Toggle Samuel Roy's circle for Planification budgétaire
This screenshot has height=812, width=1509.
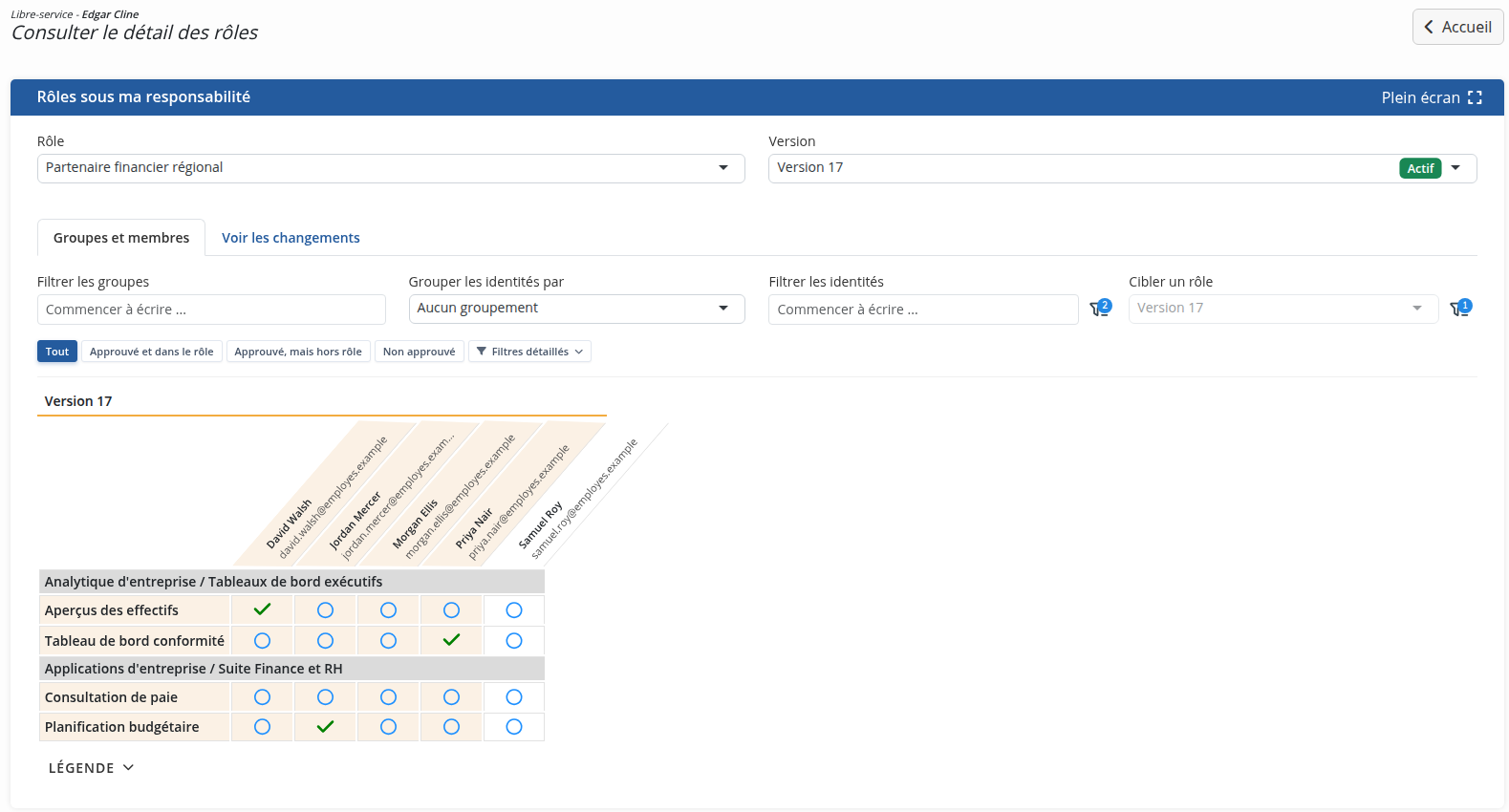click(x=514, y=727)
